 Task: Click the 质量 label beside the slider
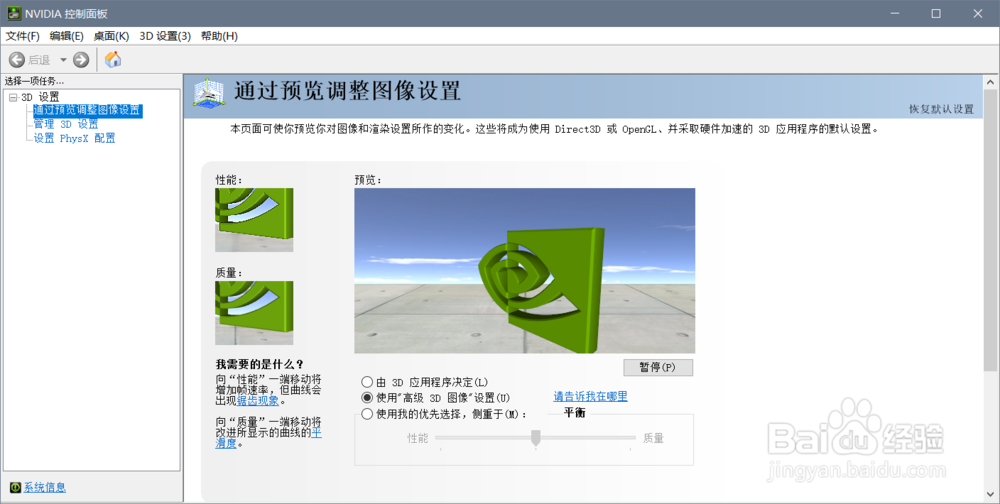click(x=653, y=438)
